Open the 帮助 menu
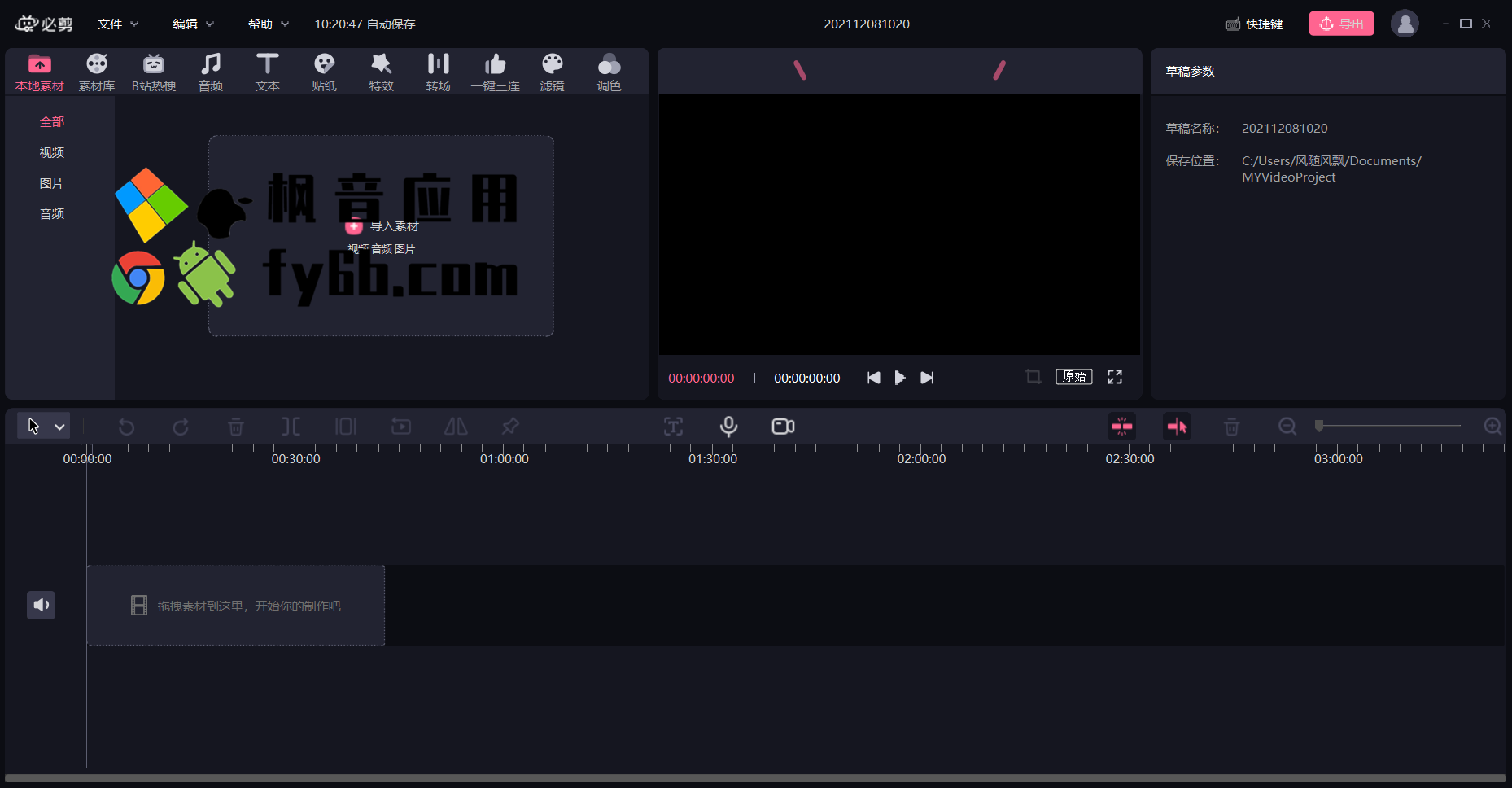Screen dimensions: 1512x788 (x=269, y=24)
